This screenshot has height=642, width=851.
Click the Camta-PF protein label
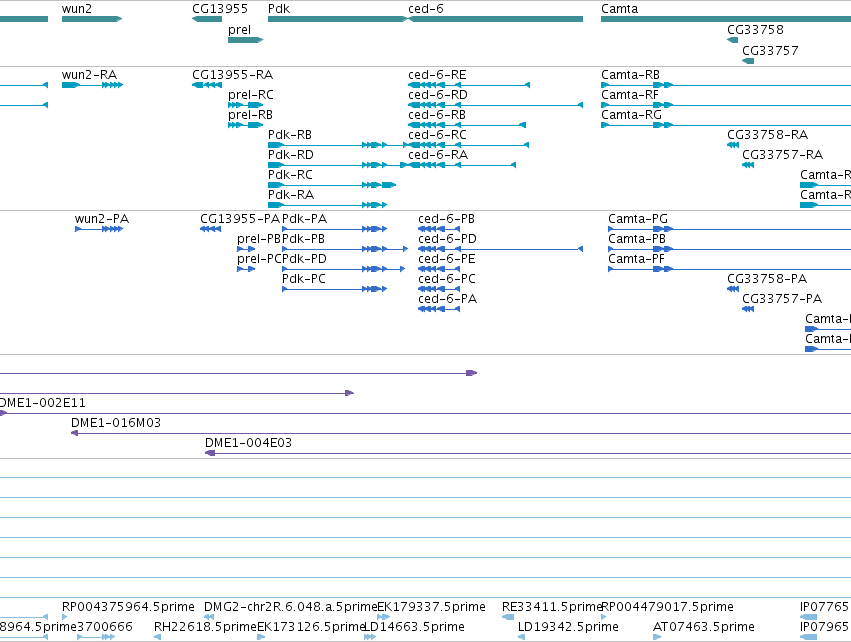[636, 259]
